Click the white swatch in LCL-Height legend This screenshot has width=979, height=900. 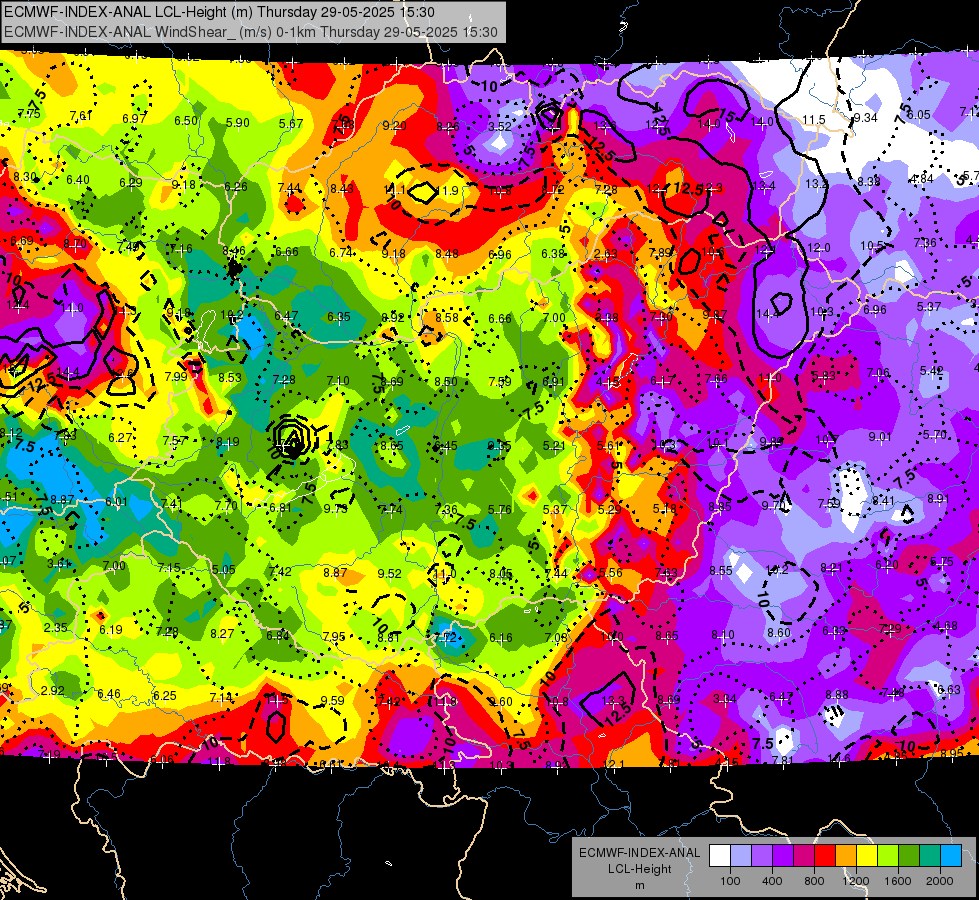[720, 856]
